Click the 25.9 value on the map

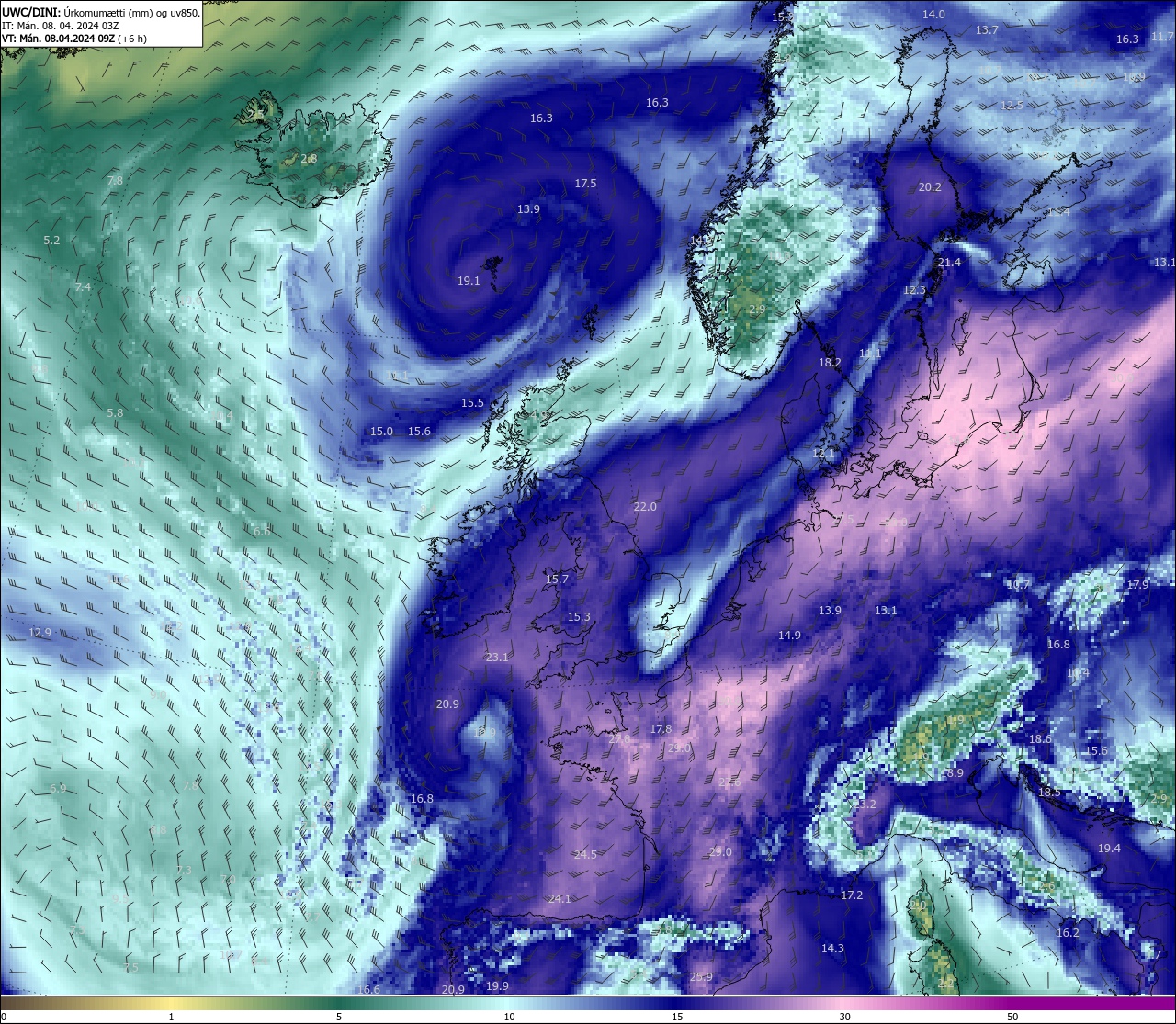click(701, 977)
